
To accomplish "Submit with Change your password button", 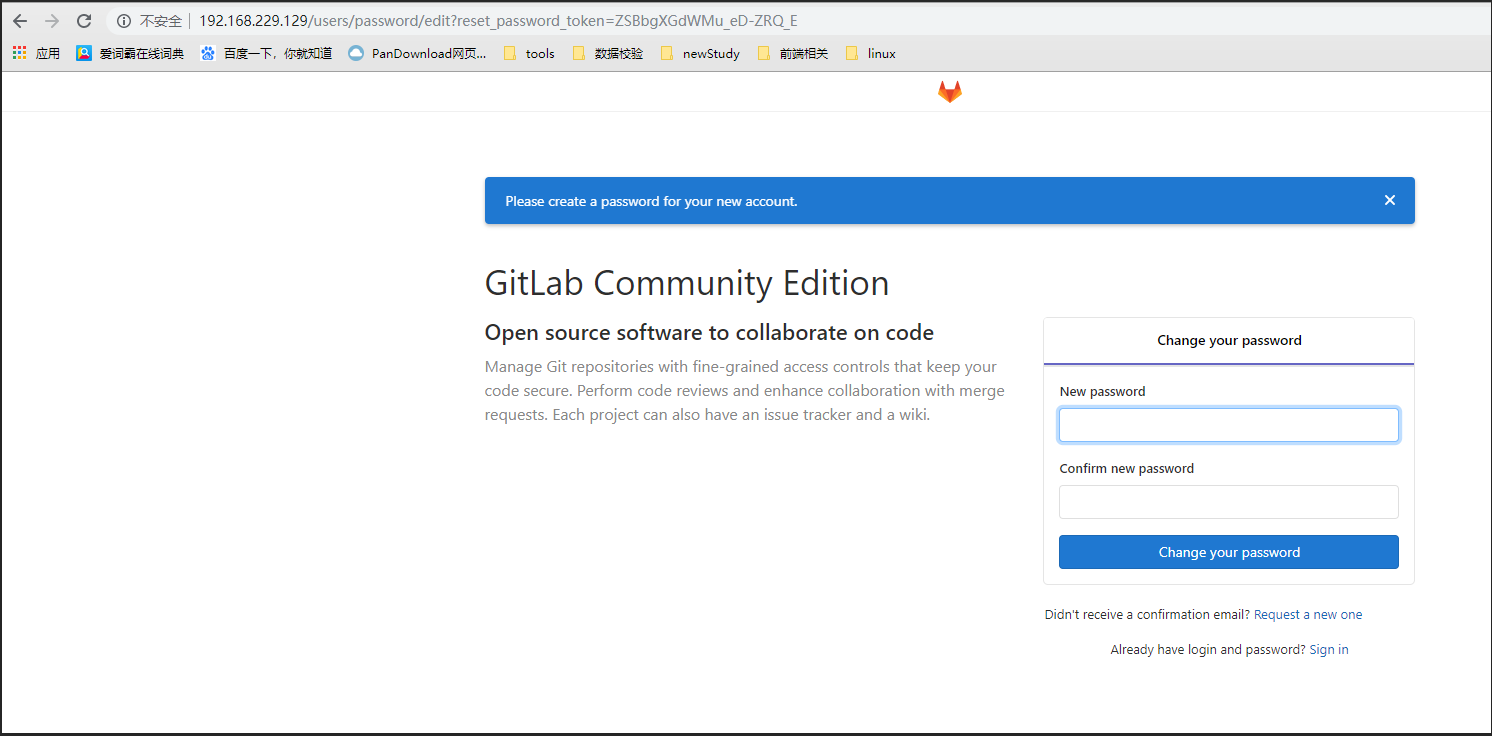I will [x=1229, y=552].
